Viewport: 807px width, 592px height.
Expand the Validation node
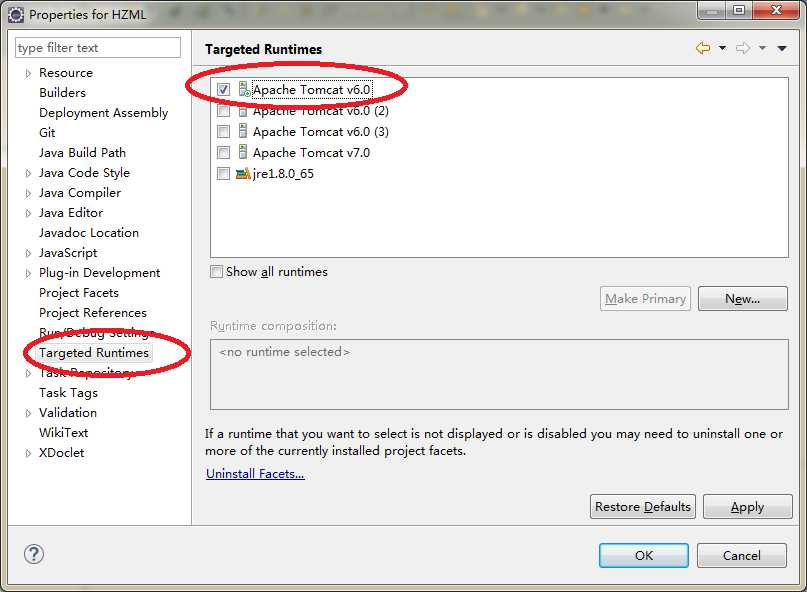click(x=28, y=413)
